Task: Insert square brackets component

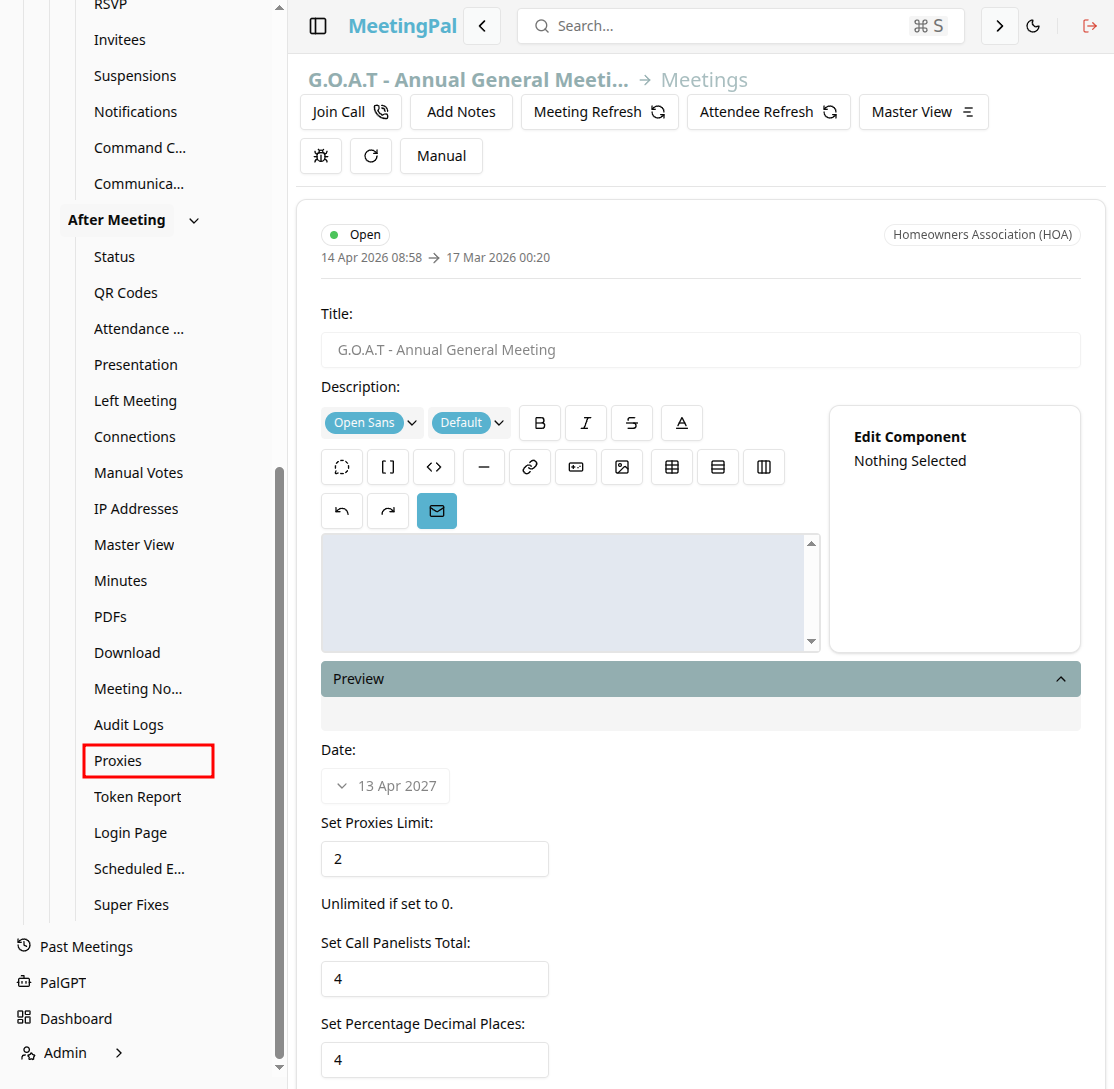Action: (x=388, y=467)
